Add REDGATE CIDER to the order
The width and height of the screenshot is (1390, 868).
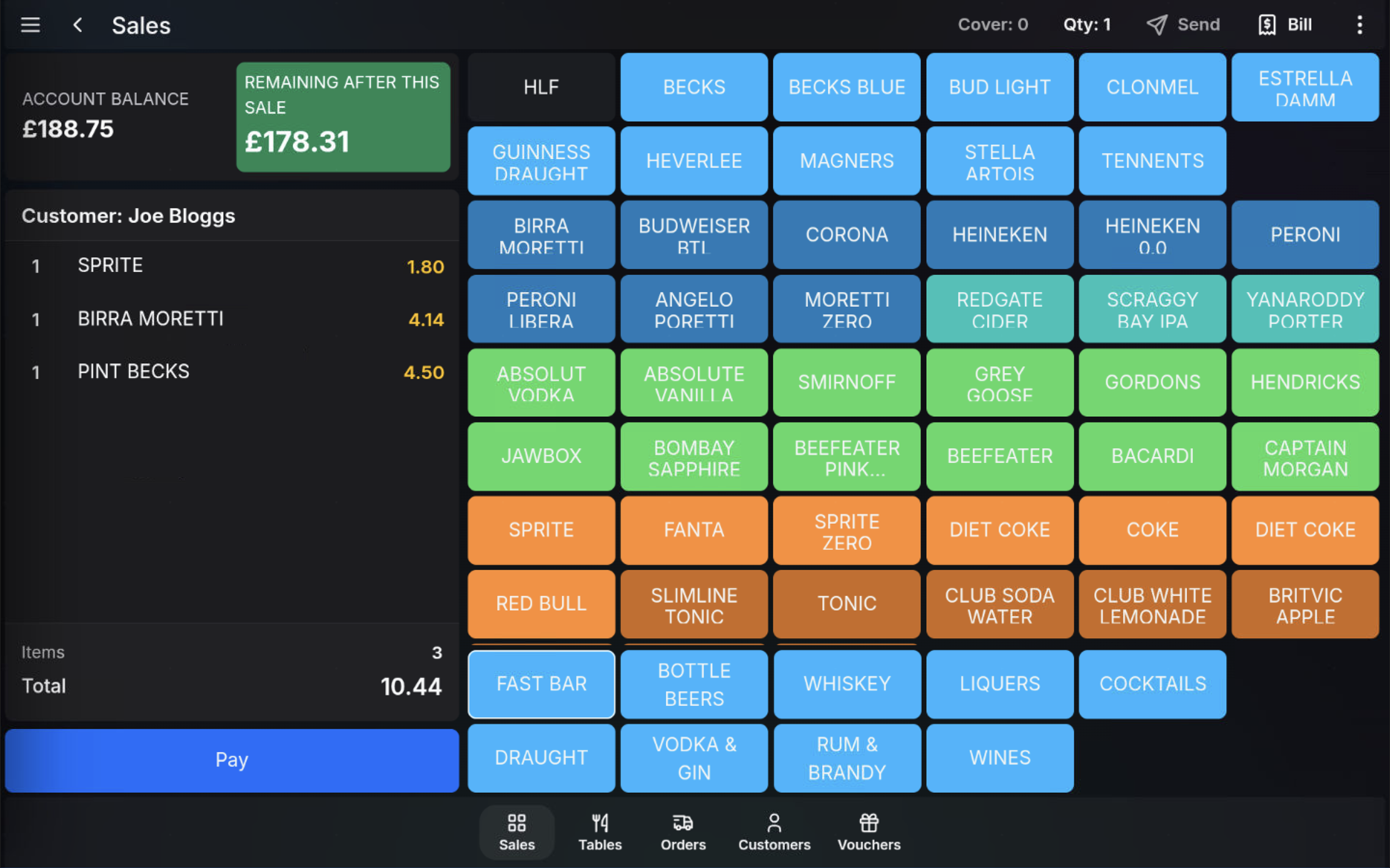(1000, 309)
